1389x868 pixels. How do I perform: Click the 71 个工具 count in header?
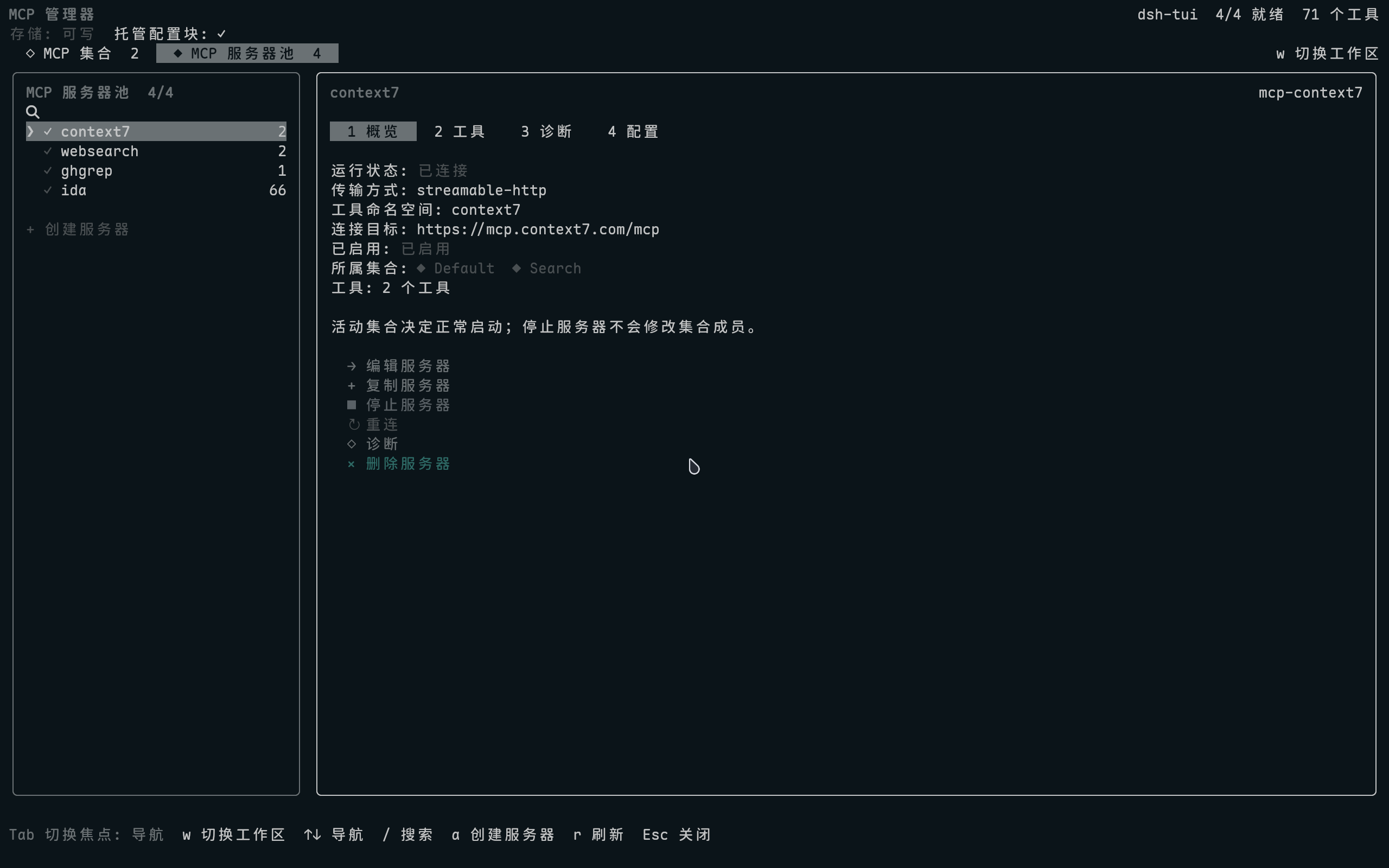point(1340,14)
